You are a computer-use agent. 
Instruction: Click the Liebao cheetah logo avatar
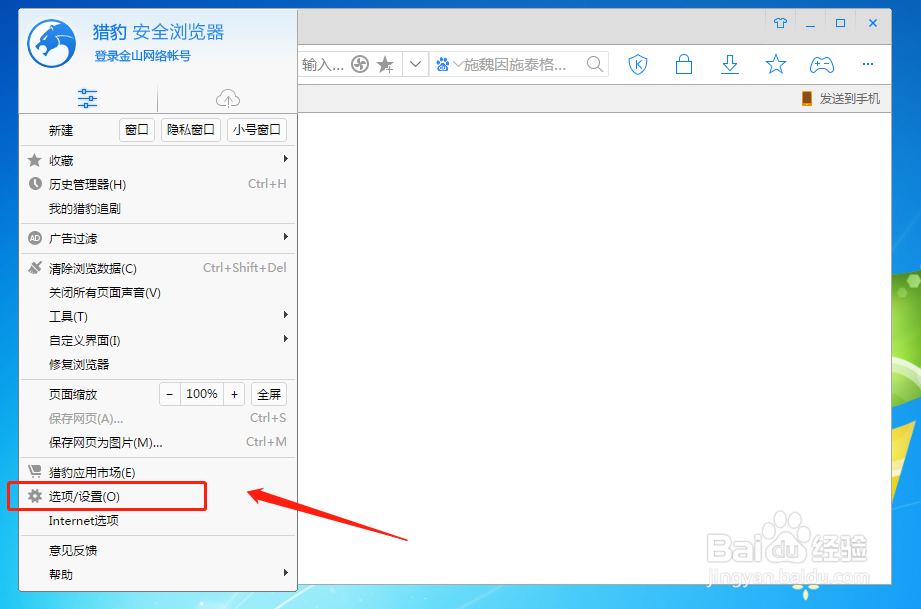tap(52, 43)
